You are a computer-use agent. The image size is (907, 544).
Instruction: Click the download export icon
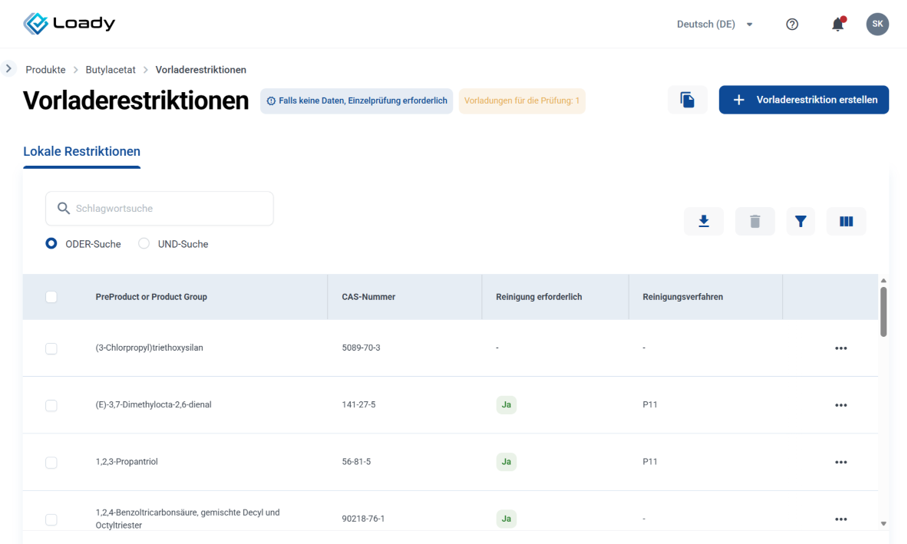click(x=703, y=221)
